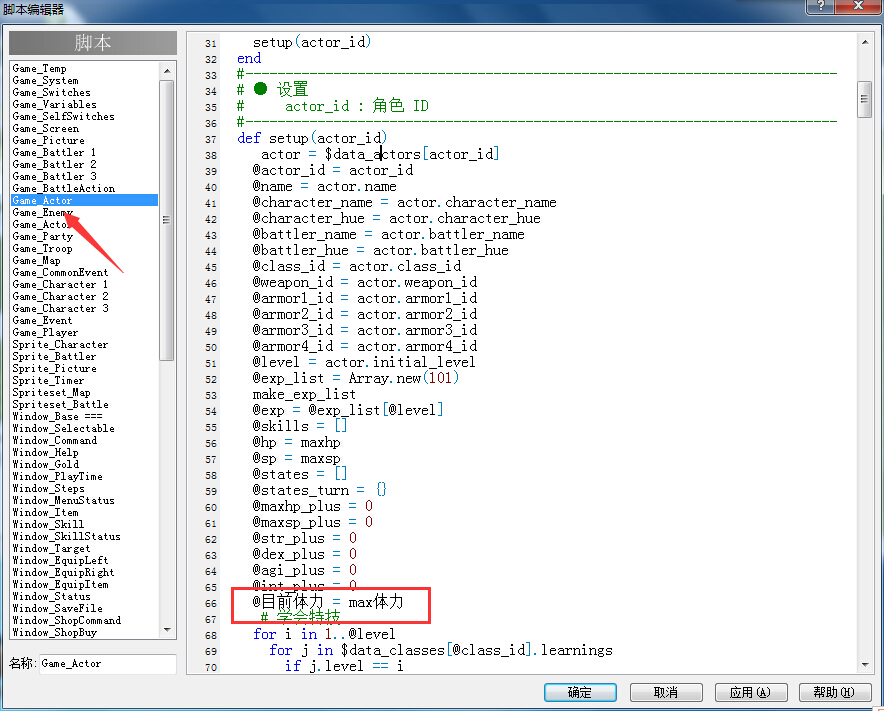The height and width of the screenshot is (711, 884).
Task: Select the Window_SaveFile script
Action: point(58,608)
